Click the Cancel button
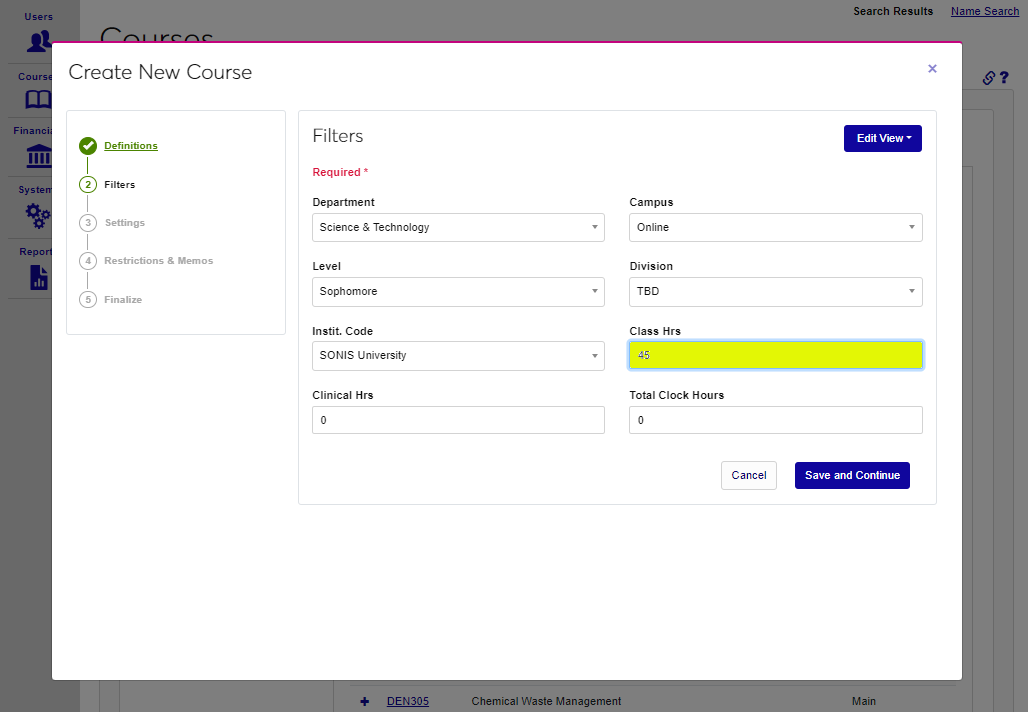This screenshot has height=712, width=1028. coord(748,476)
